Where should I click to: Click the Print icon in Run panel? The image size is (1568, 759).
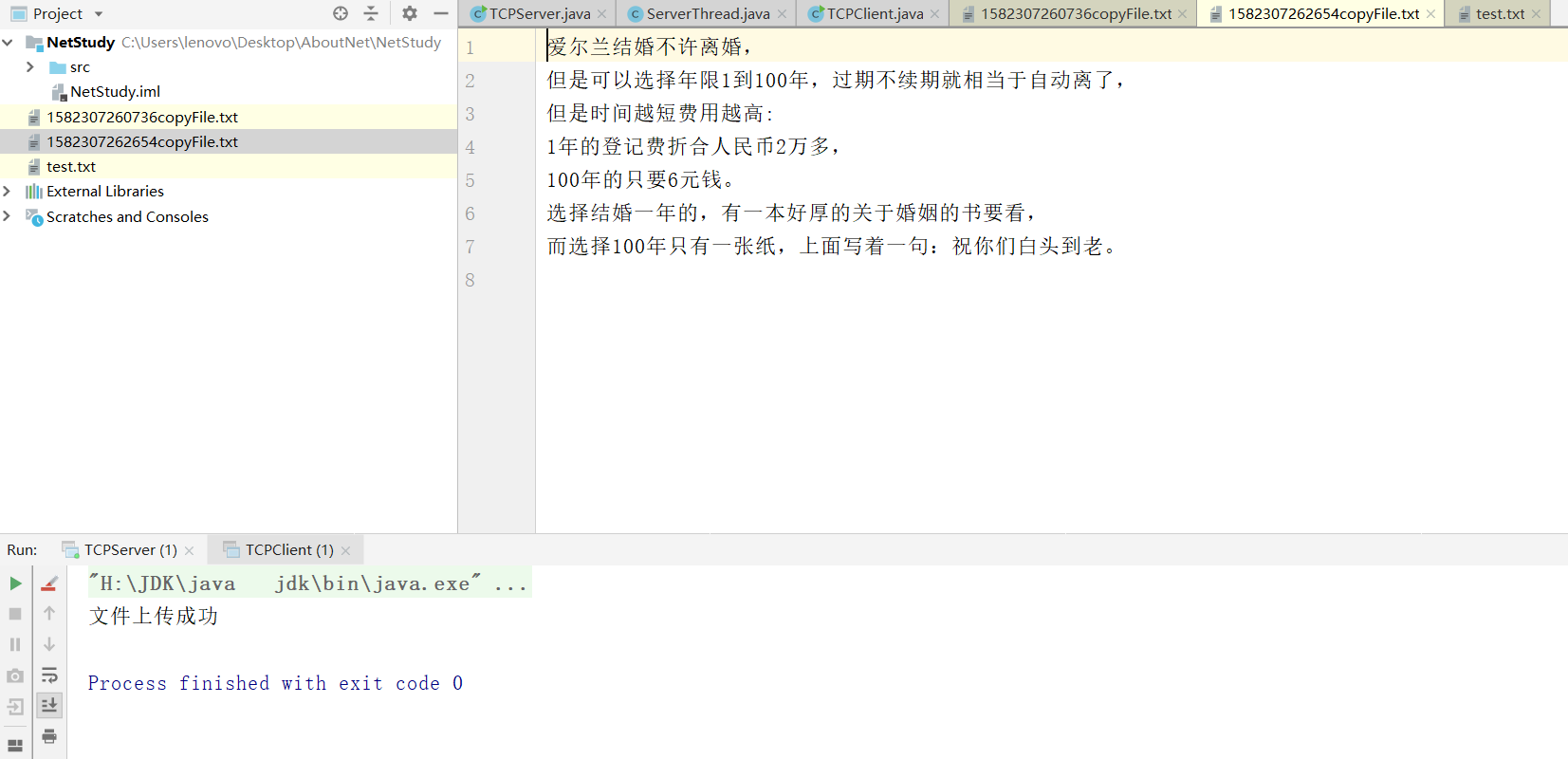pyautogui.click(x=49, y=736)
